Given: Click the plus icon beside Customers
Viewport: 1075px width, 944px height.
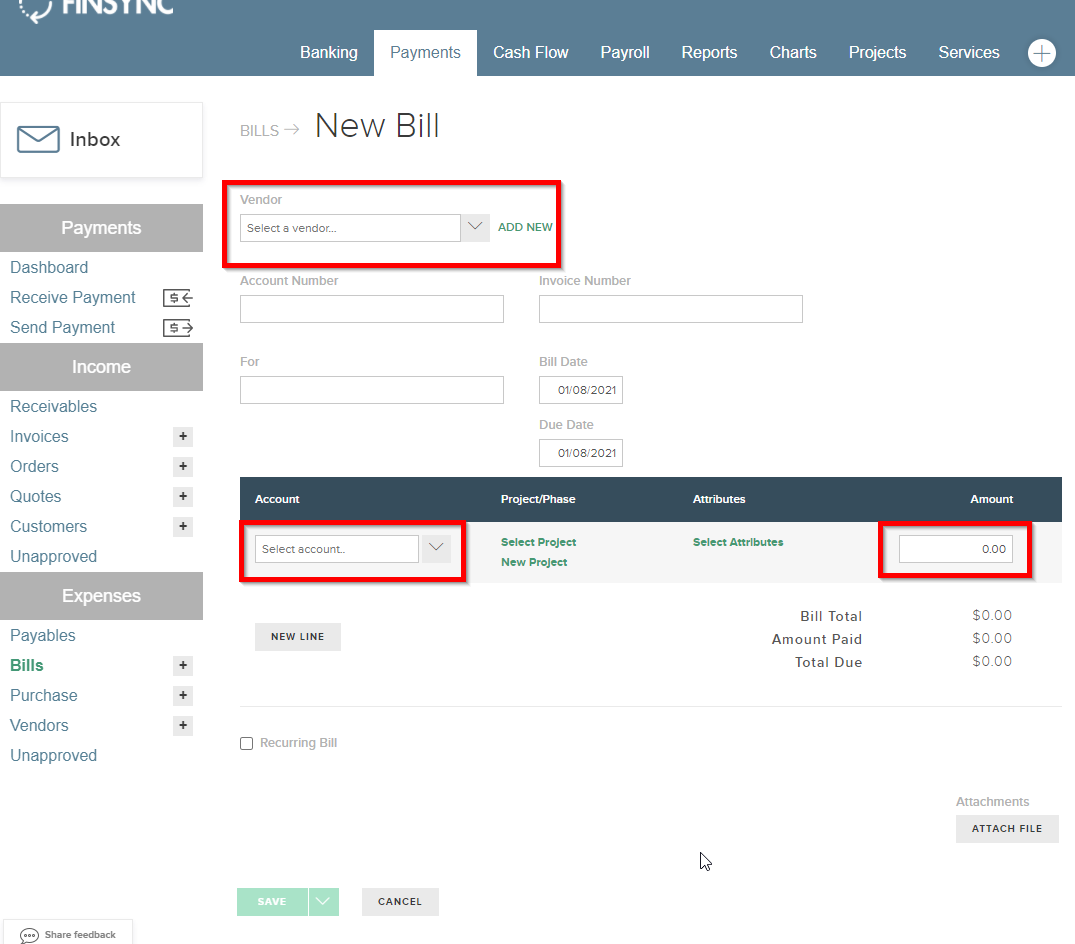Looking at the screenshot, I should (x=183, y=527).
